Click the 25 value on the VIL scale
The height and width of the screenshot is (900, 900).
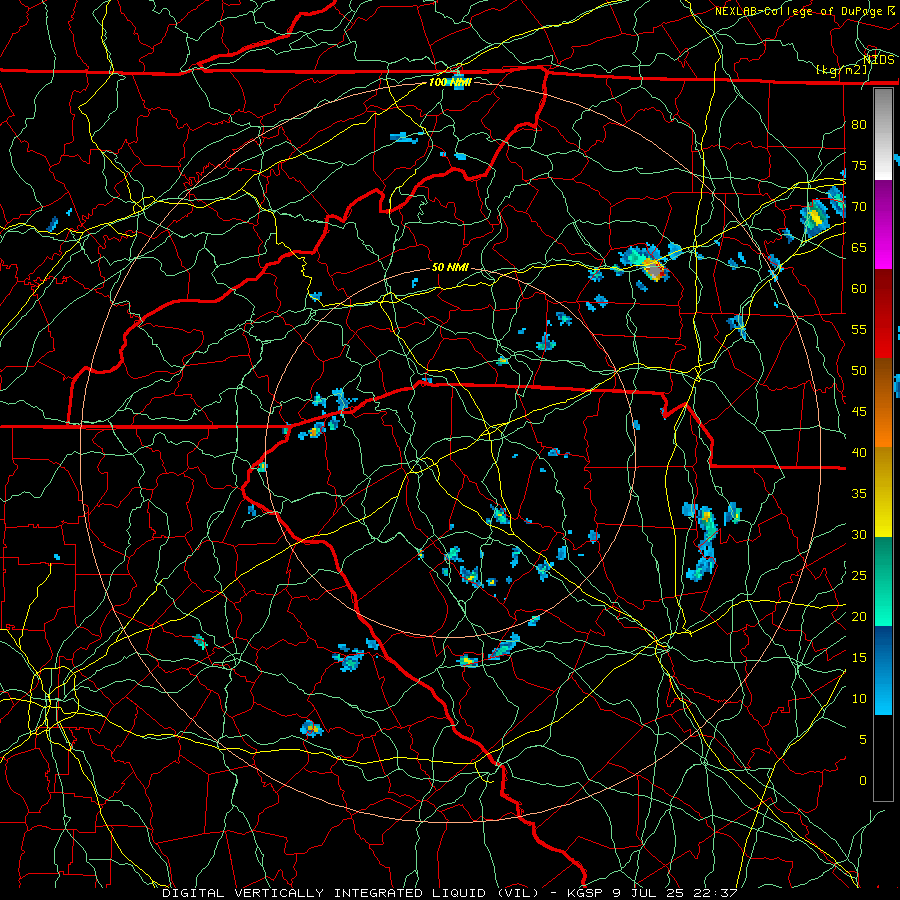click(x=859, y=576)
